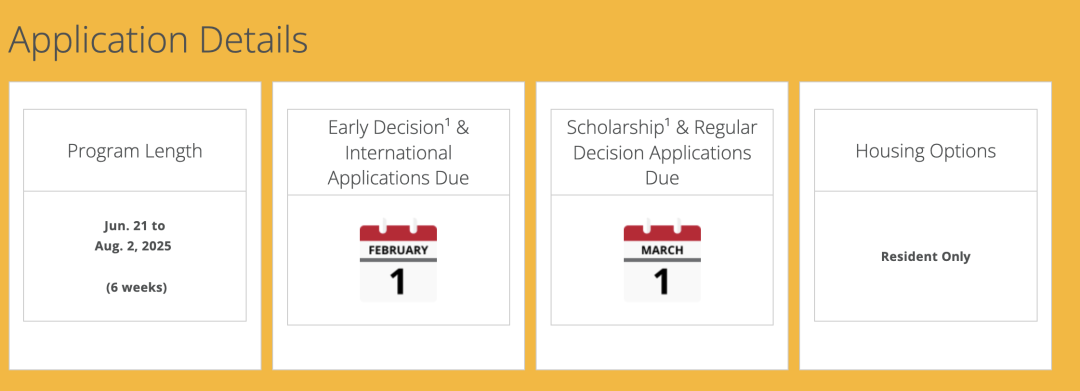Click the large 1 under FEBRUARY
Screen dimensions: 1080x391
(397, 282)
